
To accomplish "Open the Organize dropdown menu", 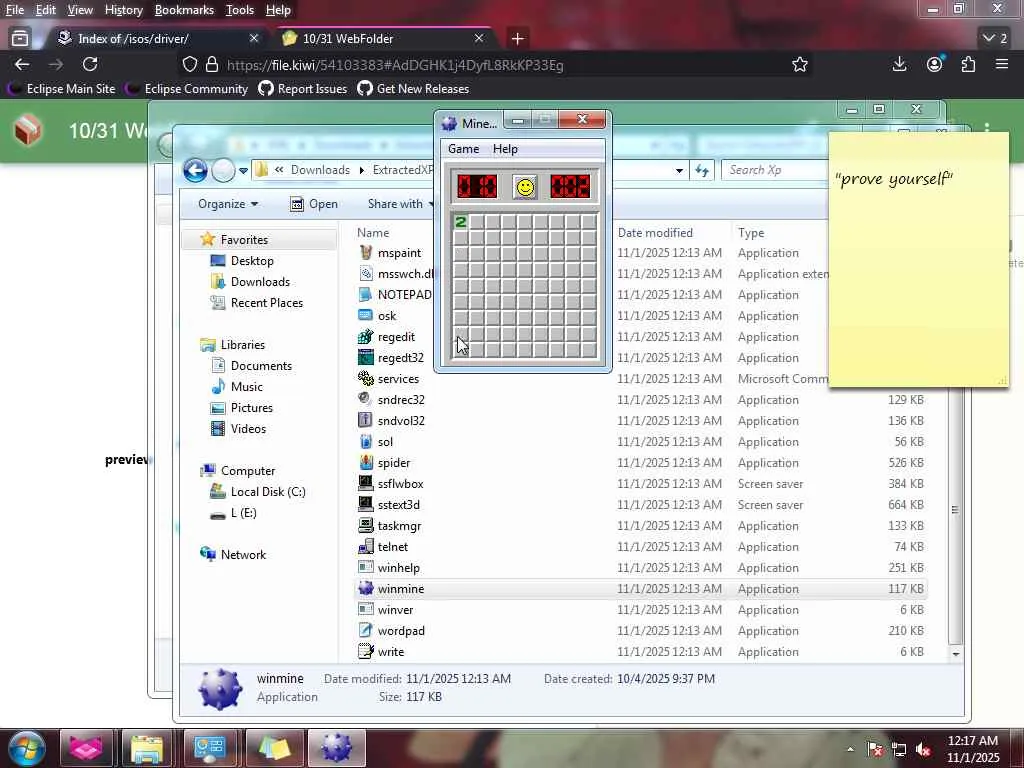I will pos(228,204).
